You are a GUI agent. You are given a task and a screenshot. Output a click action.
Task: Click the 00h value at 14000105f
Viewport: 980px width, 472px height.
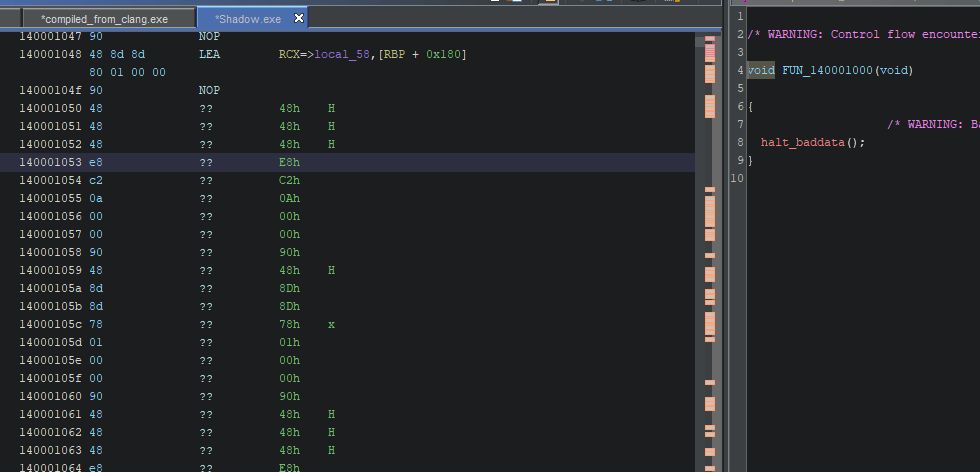[289, 379]
